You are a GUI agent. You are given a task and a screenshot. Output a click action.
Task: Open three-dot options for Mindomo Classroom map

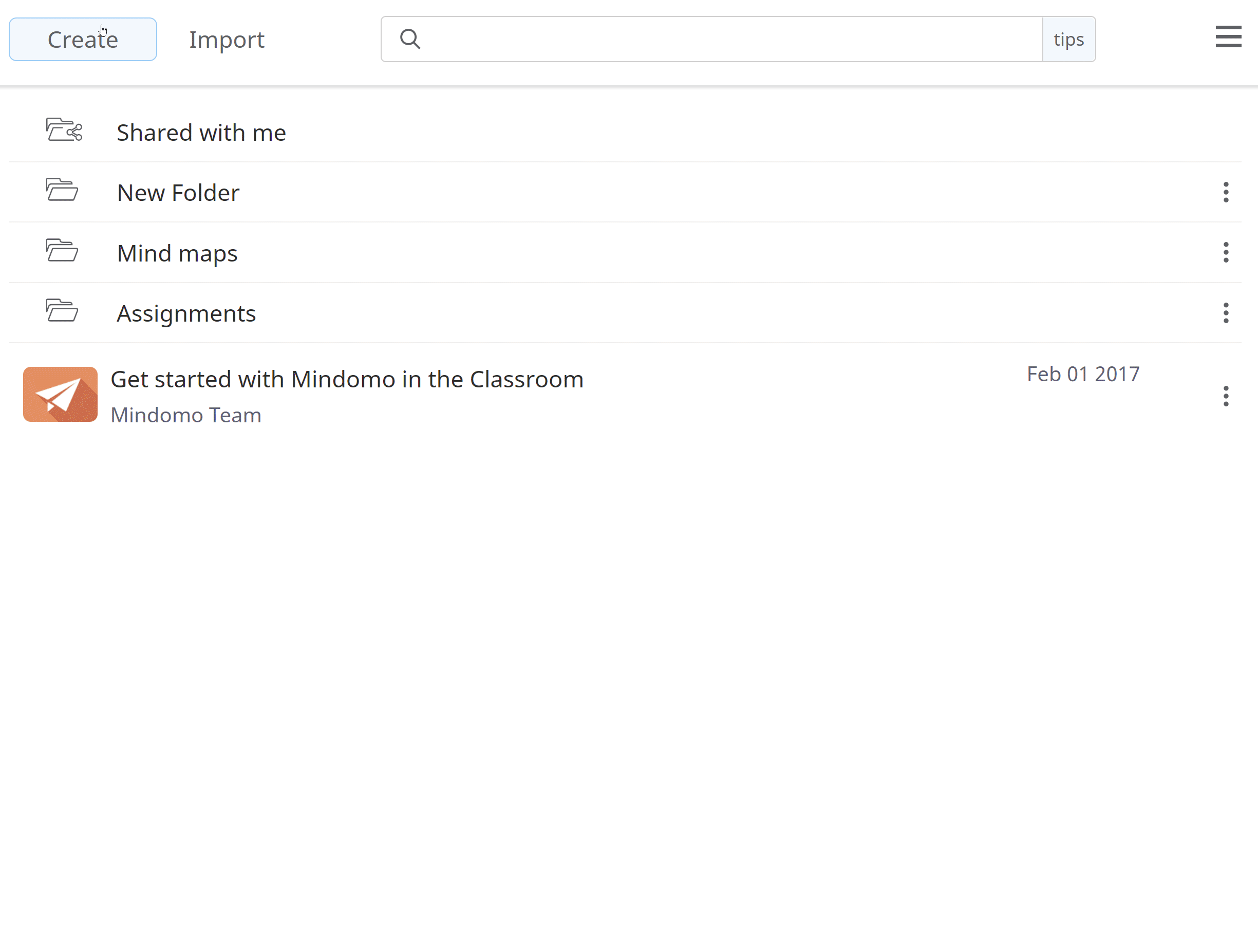[x=1226, y=396]
